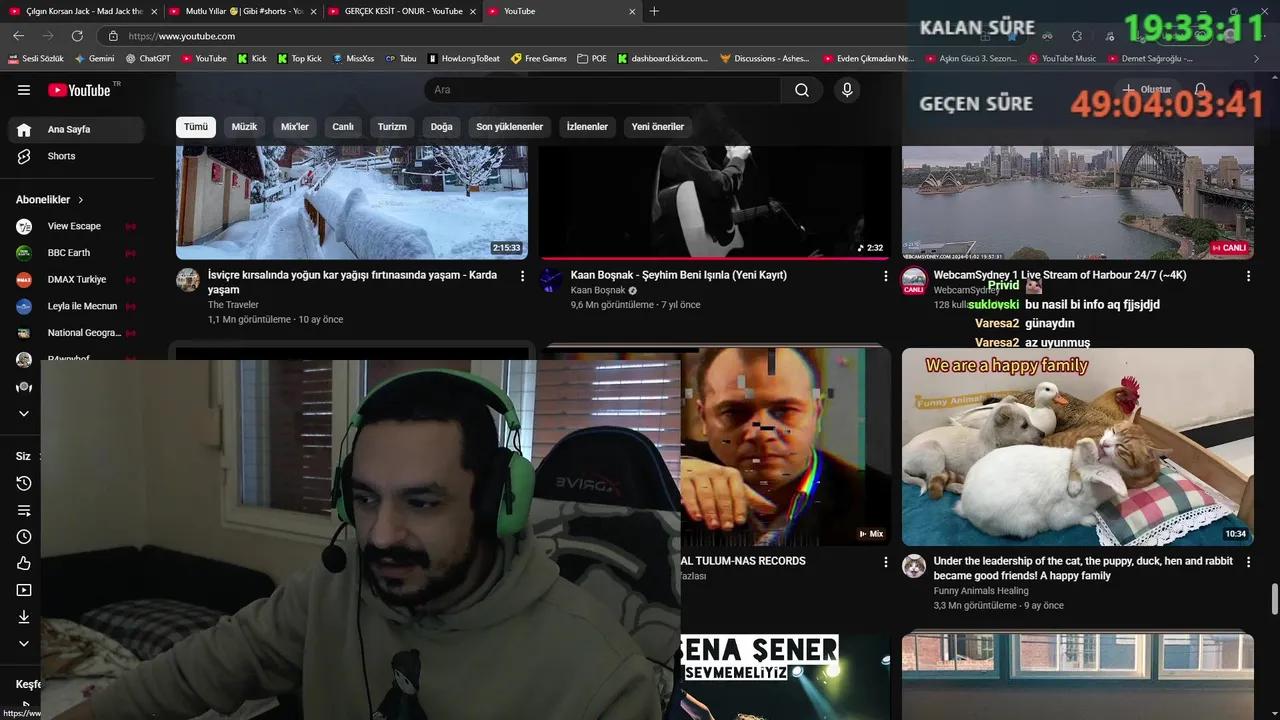Screen dimensions: 1280x720
Task: Open DMAX Turkiye subscription channel
Action: click(x=75, y=280)
